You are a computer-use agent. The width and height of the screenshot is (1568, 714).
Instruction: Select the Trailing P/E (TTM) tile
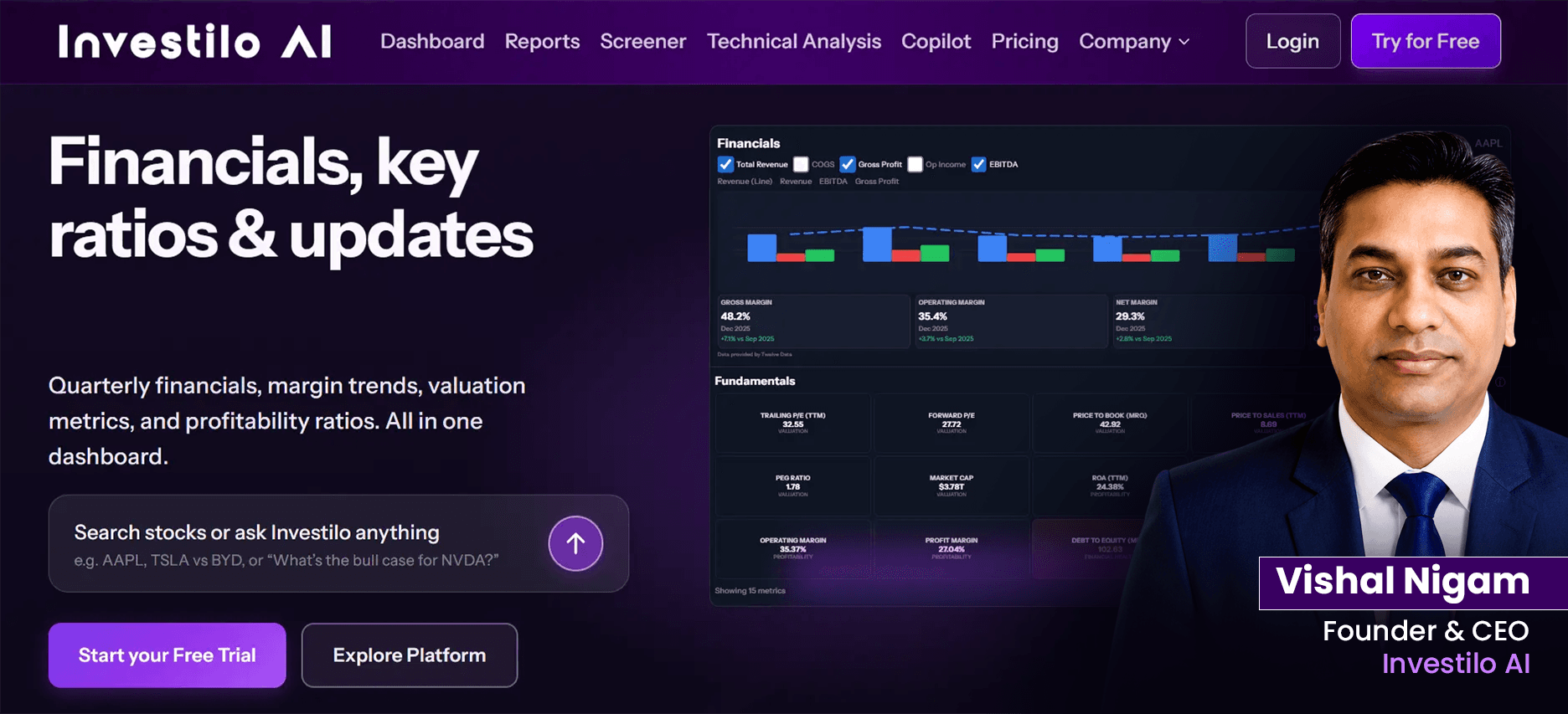tap(792, 424)
